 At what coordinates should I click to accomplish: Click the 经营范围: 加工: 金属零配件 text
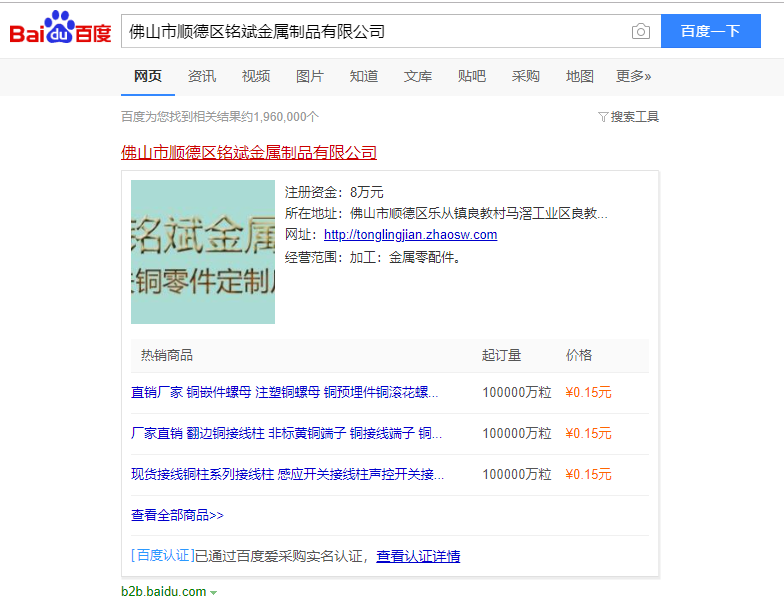click(x=372, y=258)
